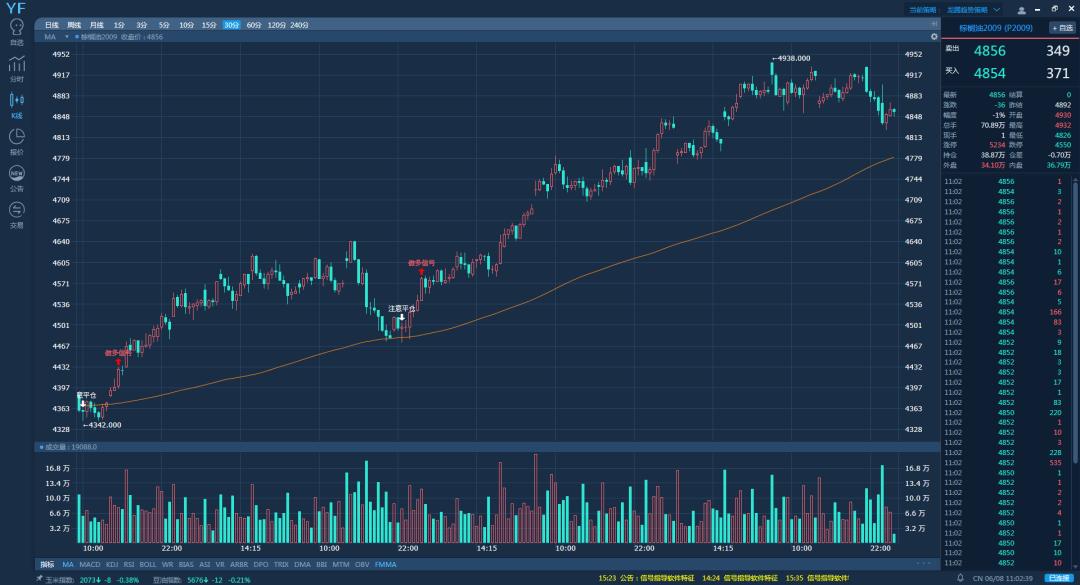Click the more options dots on indicator bar
The image size is (1080, 585).
pos(924,564)
